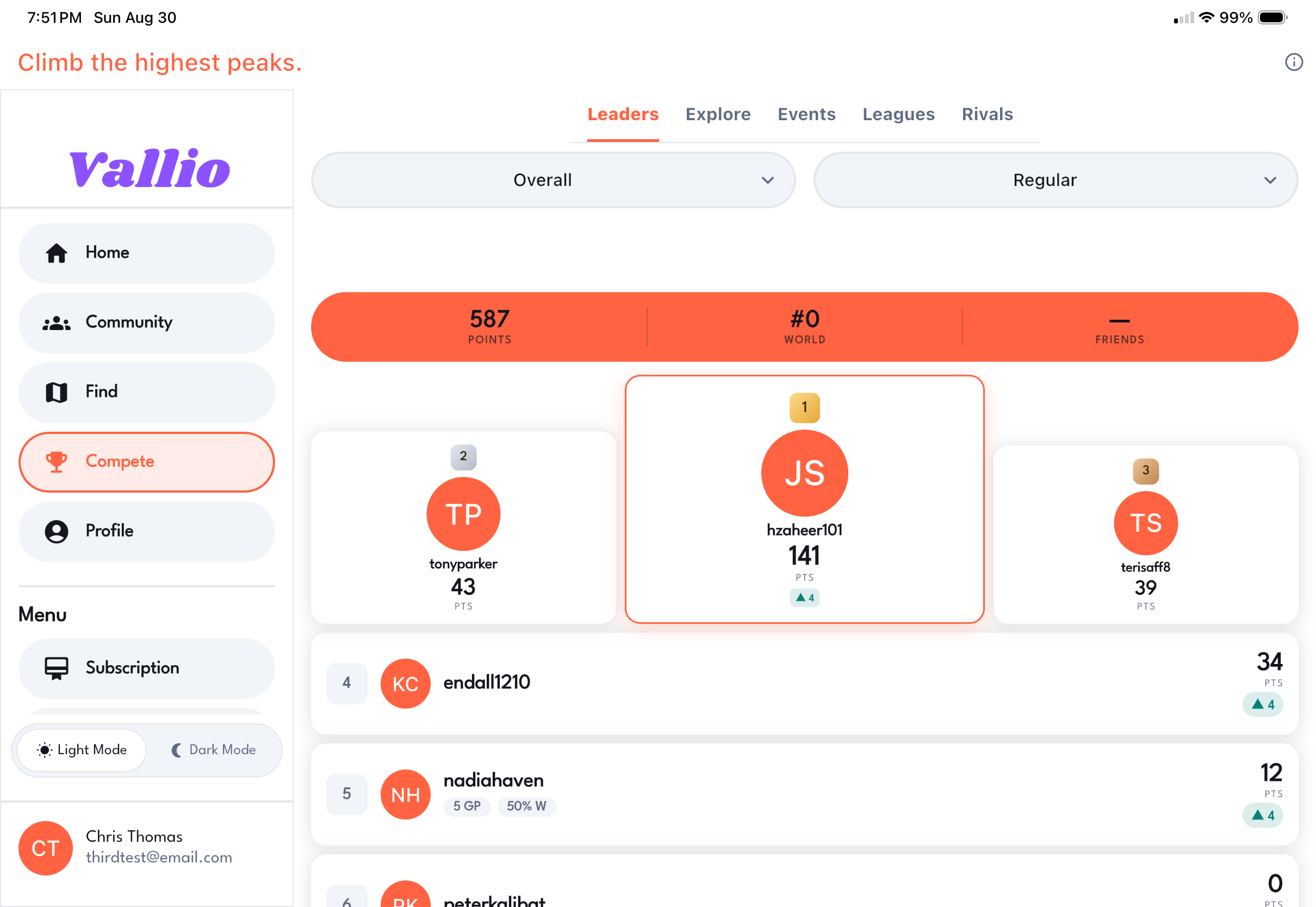
Task: Click the thirdtest@email.com account link
Action: pos(159,857)
